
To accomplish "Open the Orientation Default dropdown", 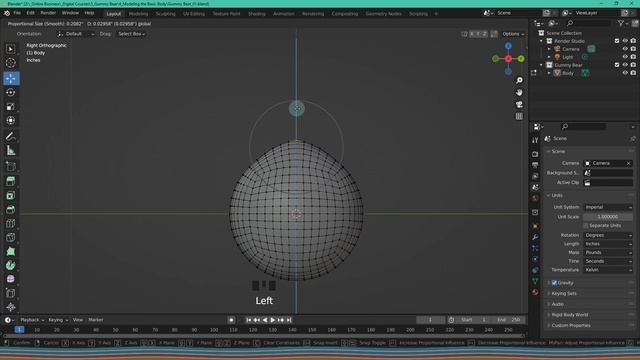I will pos(76,34).
